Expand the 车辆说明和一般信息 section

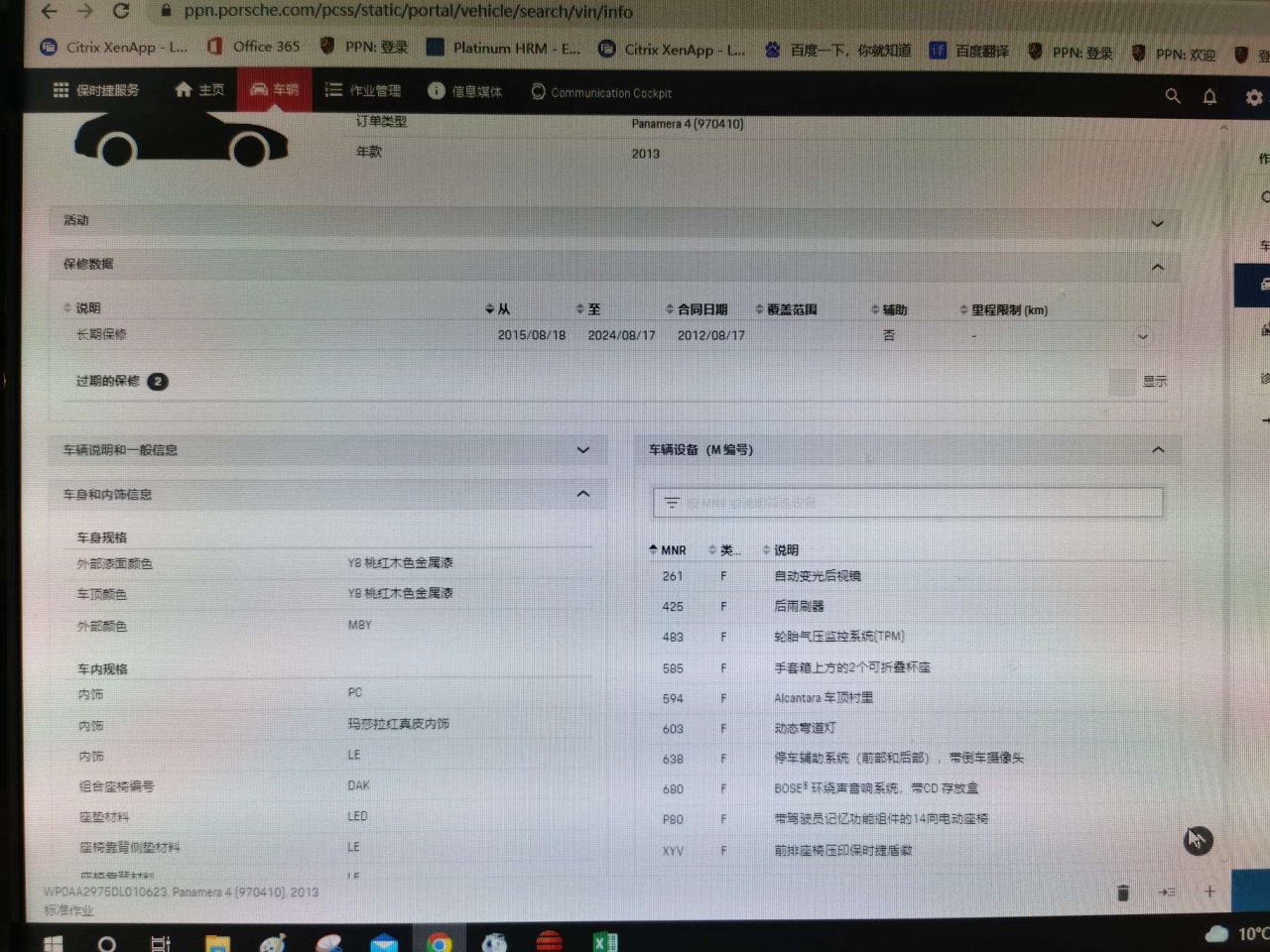point(325,450)
